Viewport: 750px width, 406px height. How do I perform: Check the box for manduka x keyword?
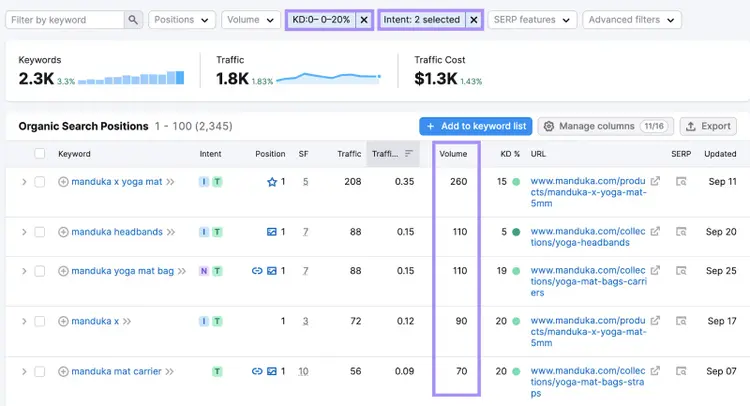tap(40, 321)
